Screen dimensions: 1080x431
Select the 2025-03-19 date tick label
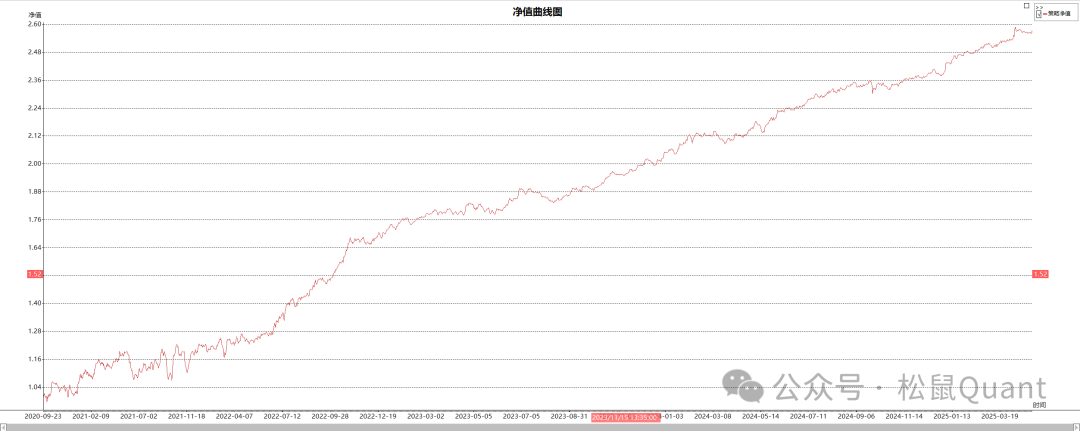pyautogui.click(x=1000, y=416)
